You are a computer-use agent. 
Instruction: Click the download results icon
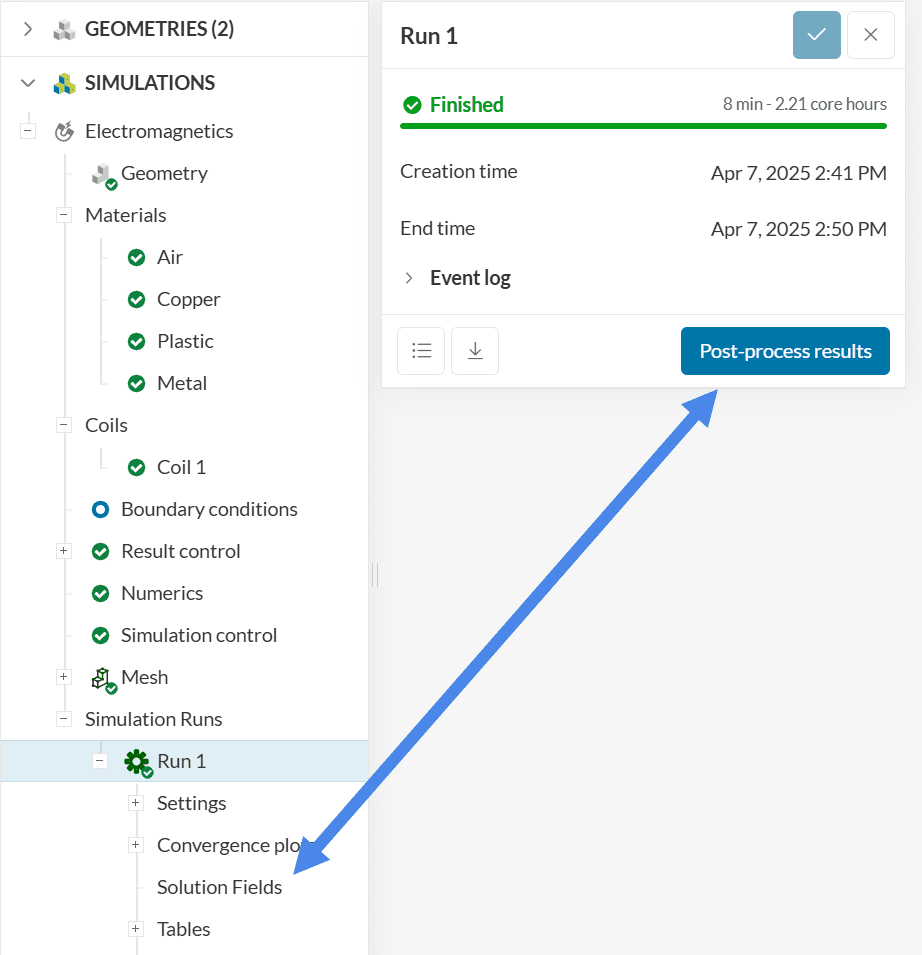click(x=475, y=351)
